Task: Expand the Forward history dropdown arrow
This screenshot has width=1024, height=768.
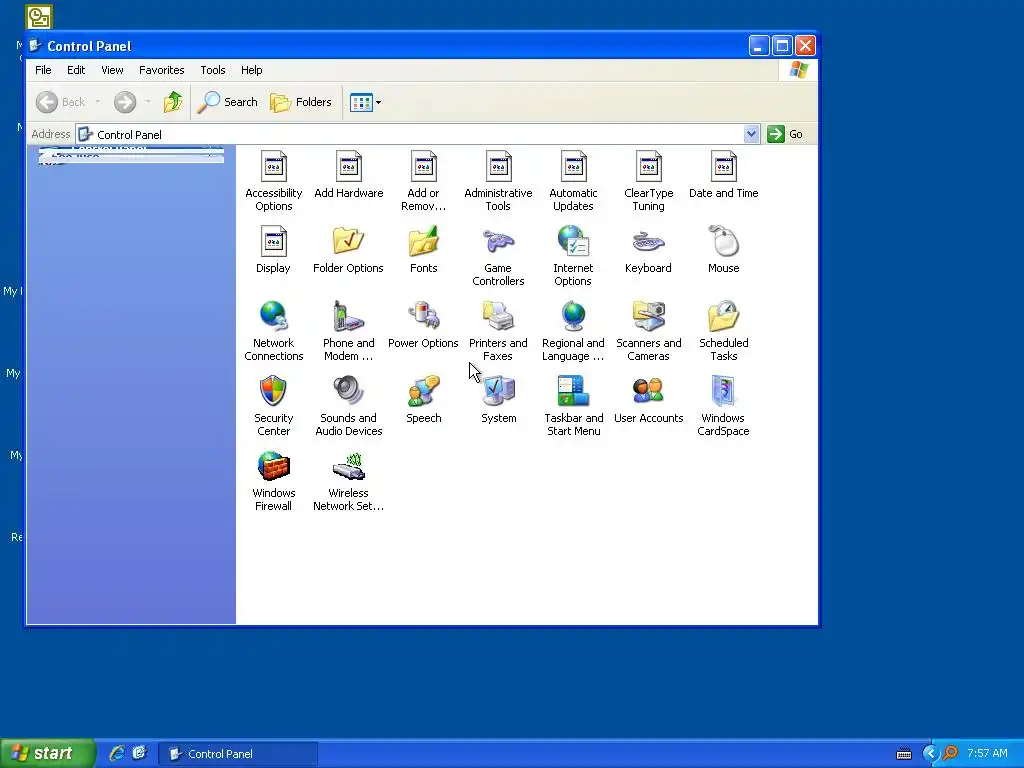Action: coord(148,102)
